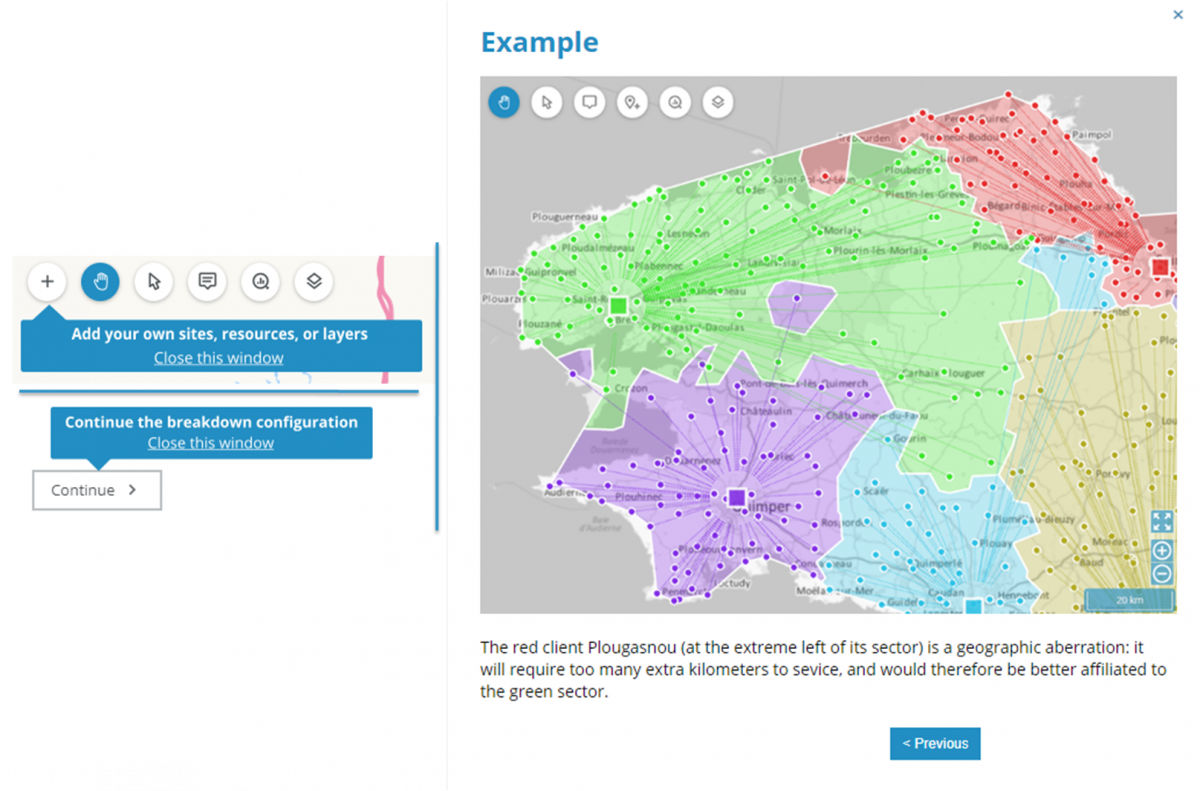Open the layers stack icon on Example map
The height and width of the screenshot is (791, 1200).
click(x=718, y=102)
